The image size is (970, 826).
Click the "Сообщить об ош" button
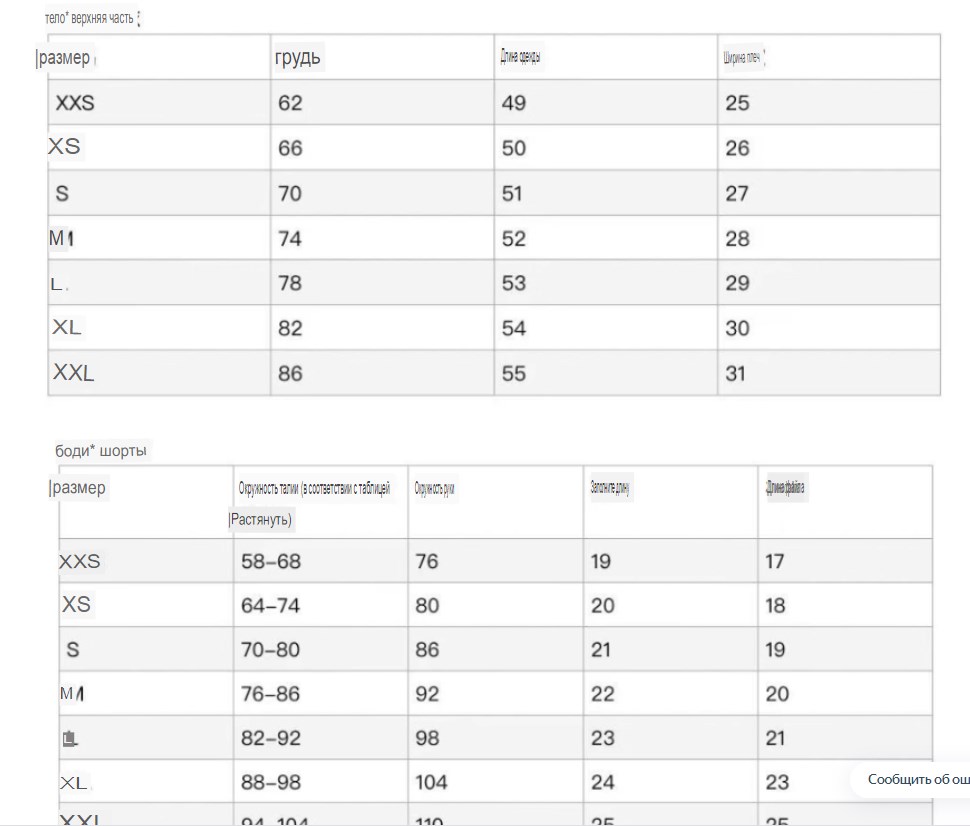pos(918,779)
